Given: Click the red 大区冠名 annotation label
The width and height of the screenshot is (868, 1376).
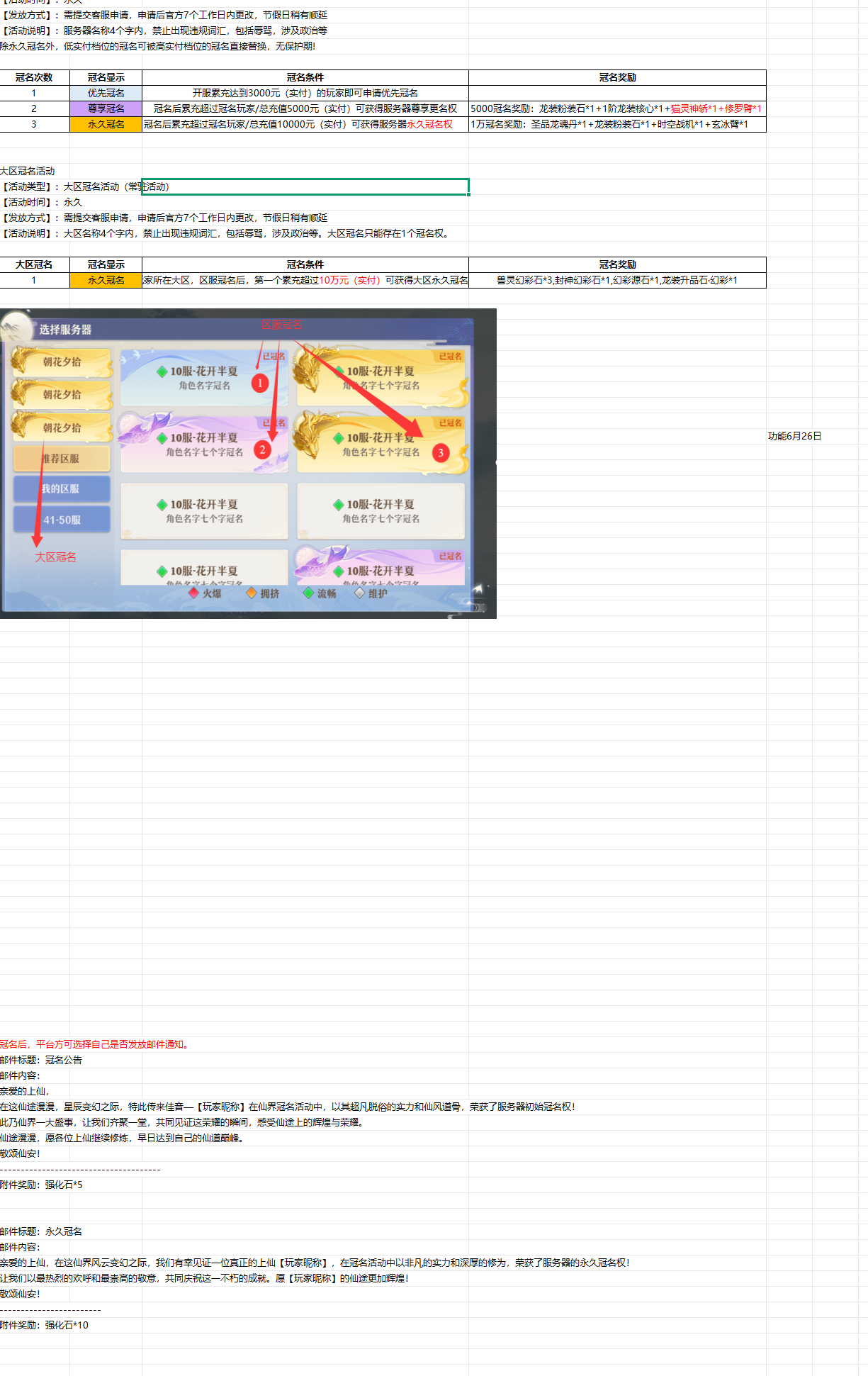Looking at the screenshot, I should coord(56,557).
